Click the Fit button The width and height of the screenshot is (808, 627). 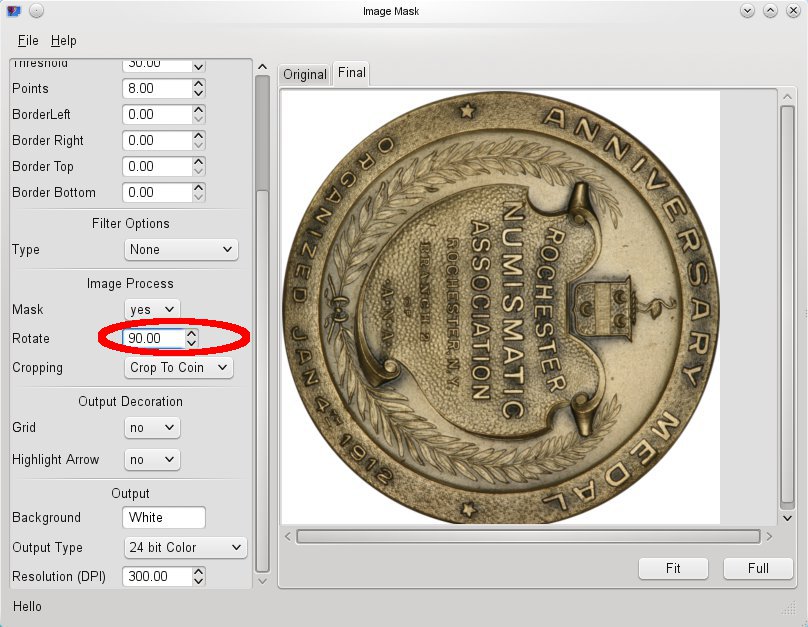(673, 568)
